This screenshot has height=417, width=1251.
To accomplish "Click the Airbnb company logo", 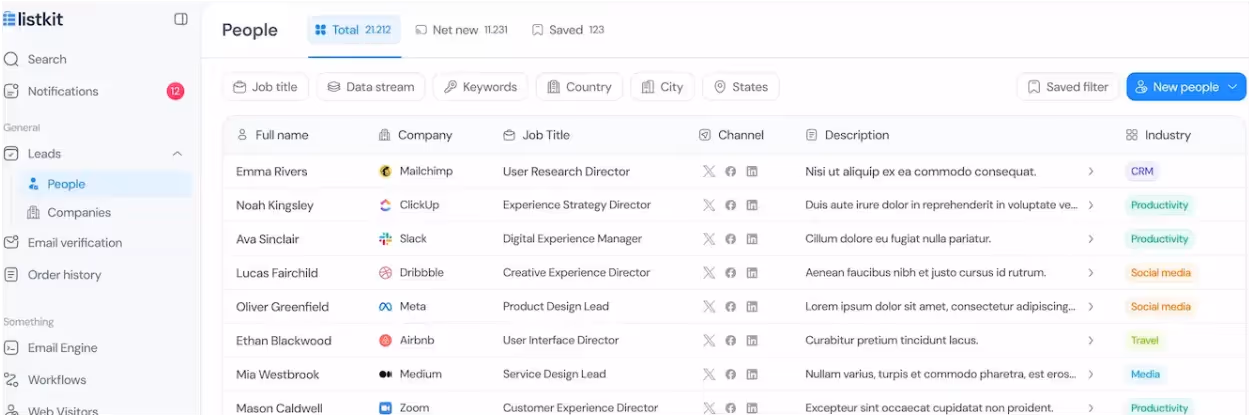I will (386, 340).
